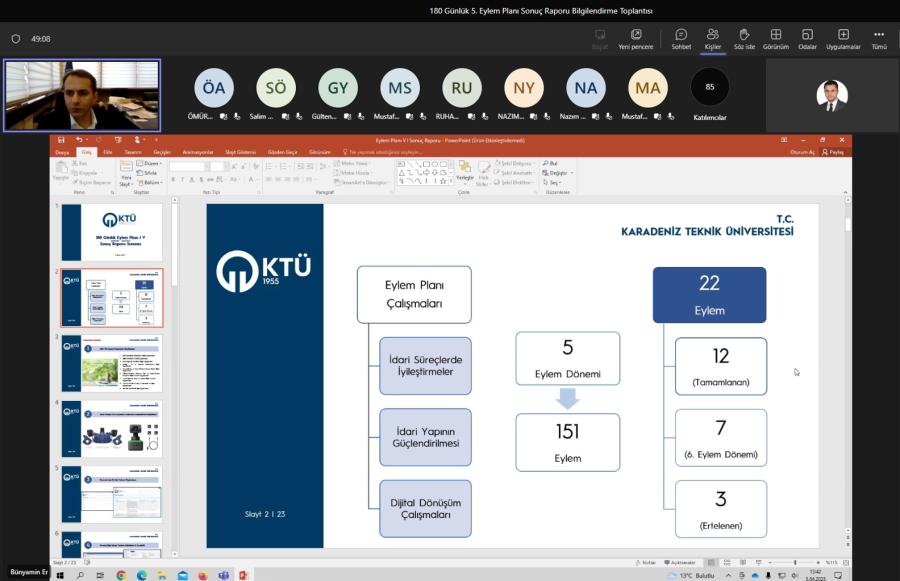Select slide 1 thumbnail with KTÜ title
The width and height of the screenshot is (900, 581).
[x=112, y=233]
